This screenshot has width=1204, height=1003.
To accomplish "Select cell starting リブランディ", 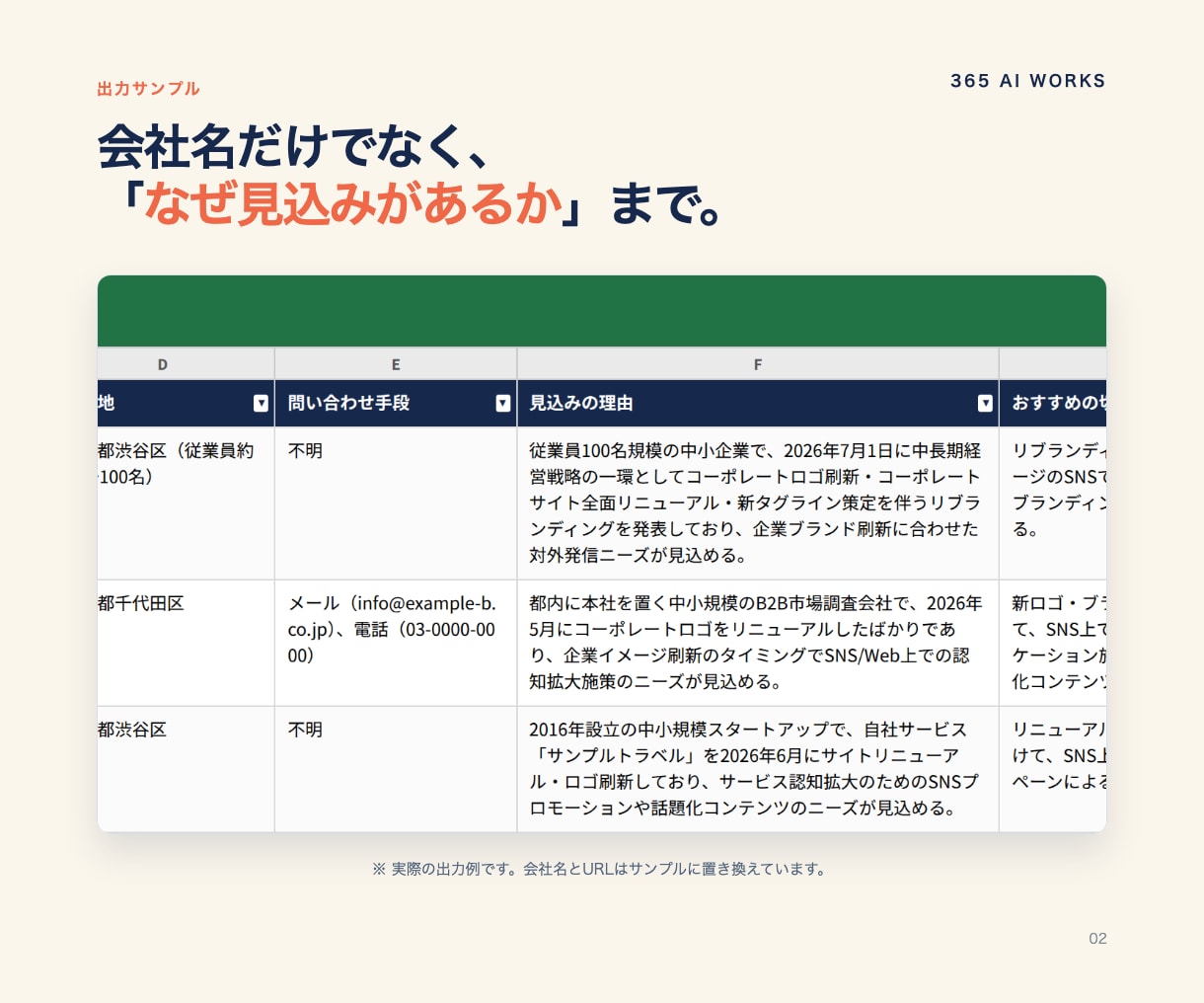I will [x=1053, y=503].
